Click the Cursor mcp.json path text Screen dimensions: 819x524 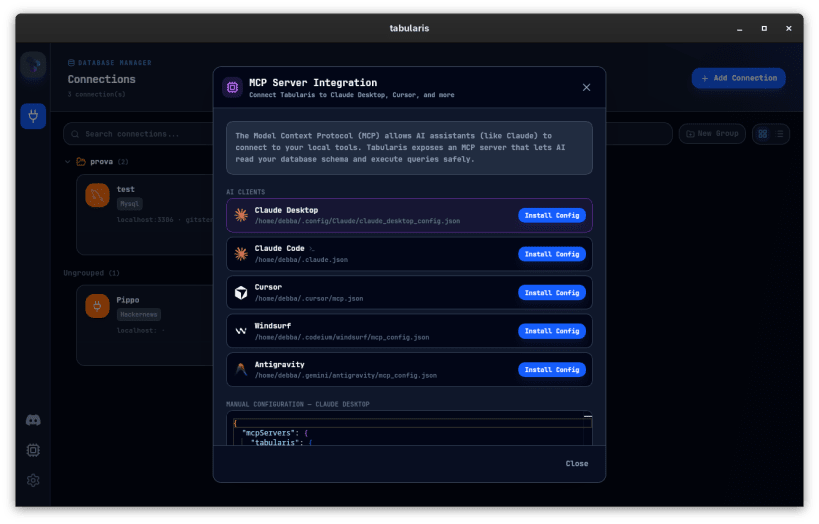pos(309,298)
